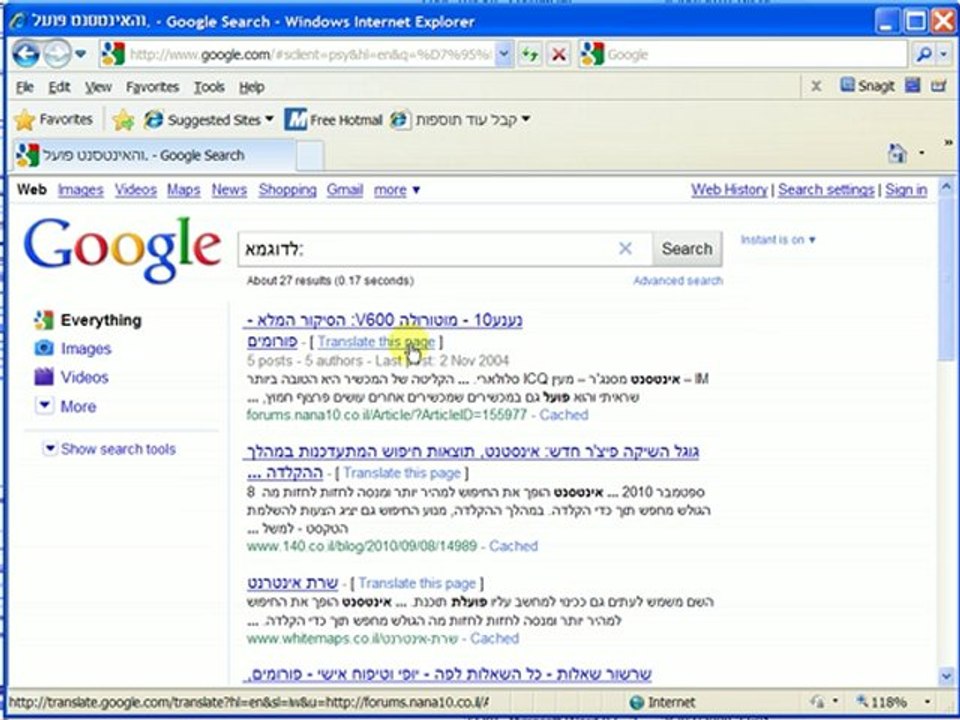Select the Google Search browser tab
Image resolution: width=960 pixels, height=720 pixels.
click(x=153, y=156)
